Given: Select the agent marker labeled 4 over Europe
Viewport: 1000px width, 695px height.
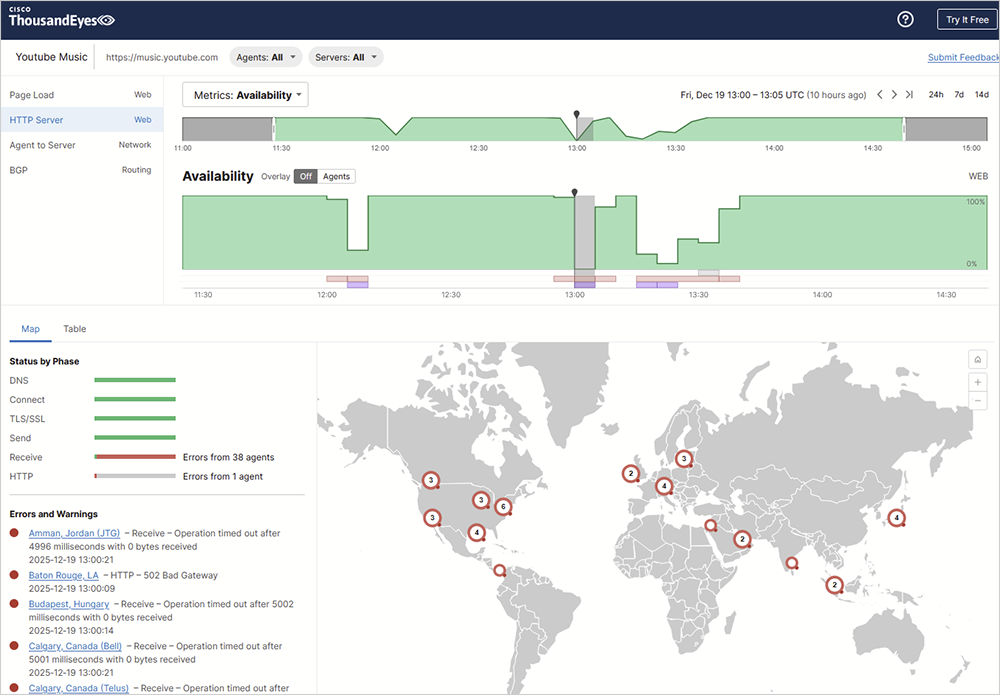Looking at the screenshot, I should (664, 485).
